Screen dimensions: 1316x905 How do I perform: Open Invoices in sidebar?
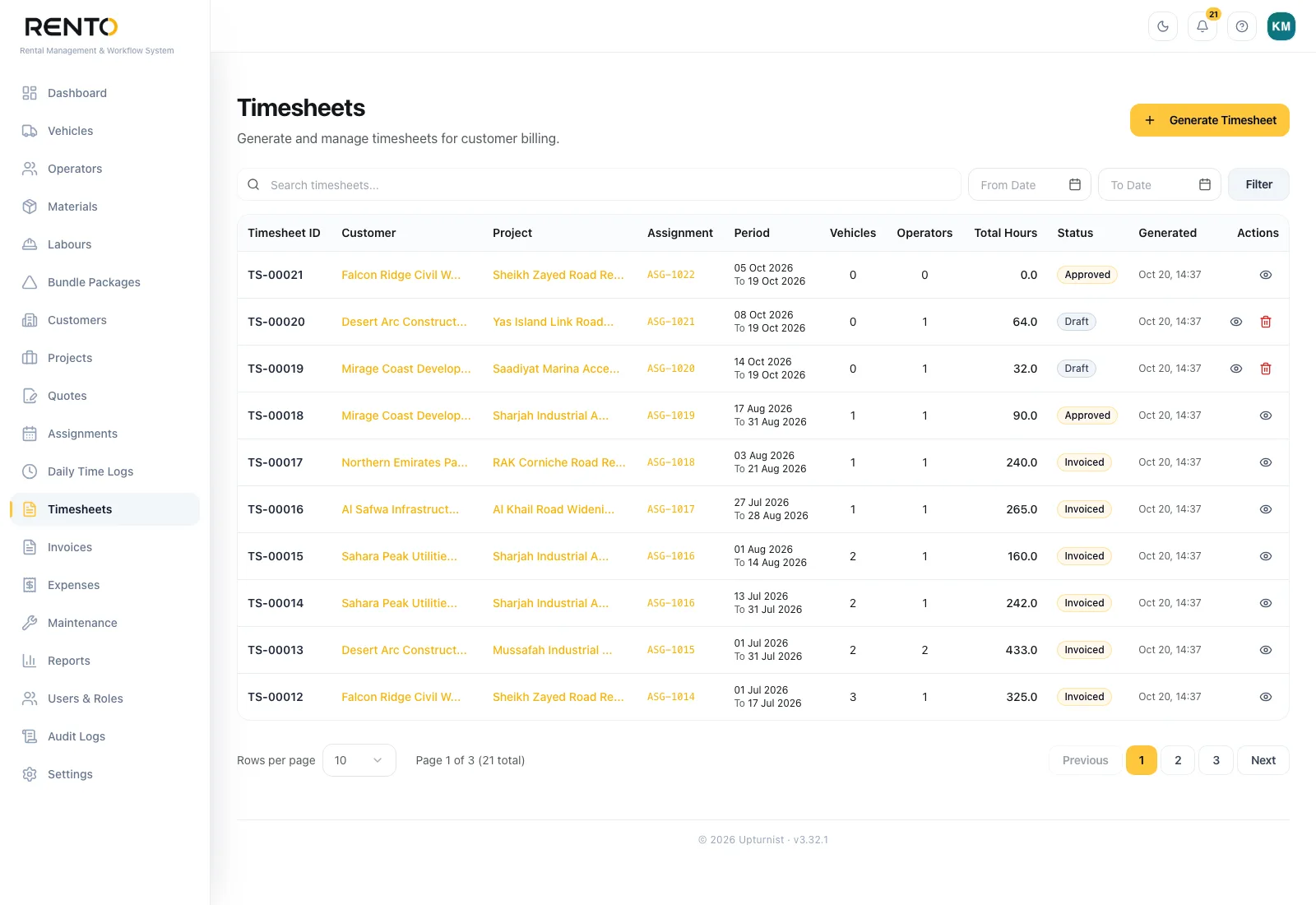tap(104, 547)
